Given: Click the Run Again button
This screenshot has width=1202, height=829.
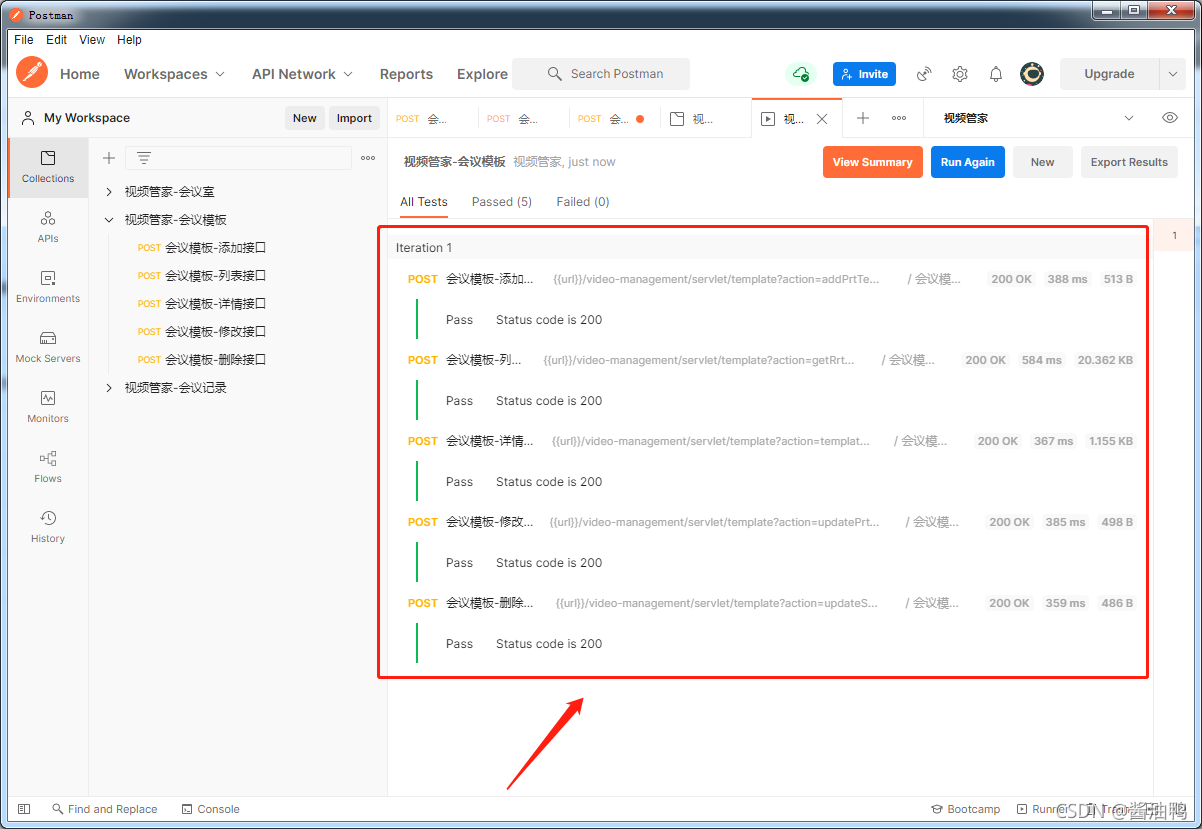Looking at the screenshot, I should [x=968, y=162].
